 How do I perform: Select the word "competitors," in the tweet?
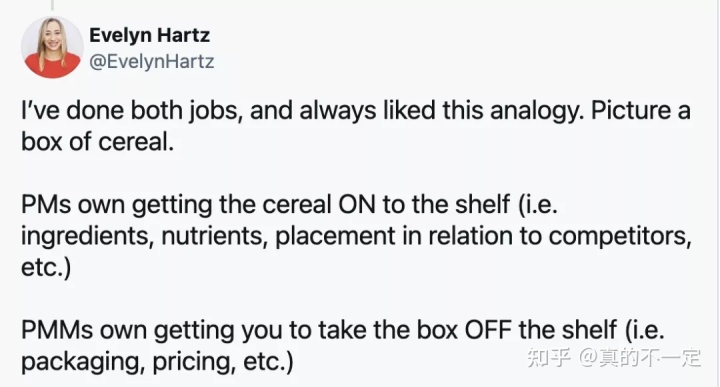point(620,237)
